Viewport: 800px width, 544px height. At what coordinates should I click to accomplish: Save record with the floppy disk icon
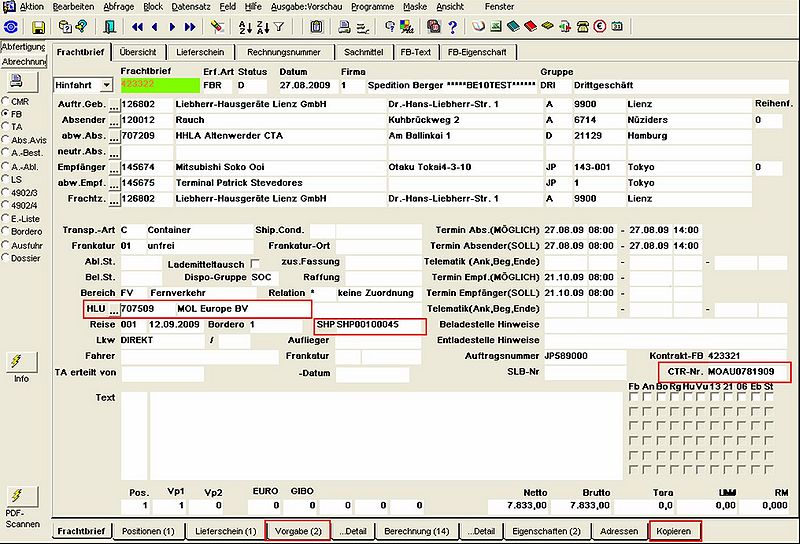(x=38, y=27)
